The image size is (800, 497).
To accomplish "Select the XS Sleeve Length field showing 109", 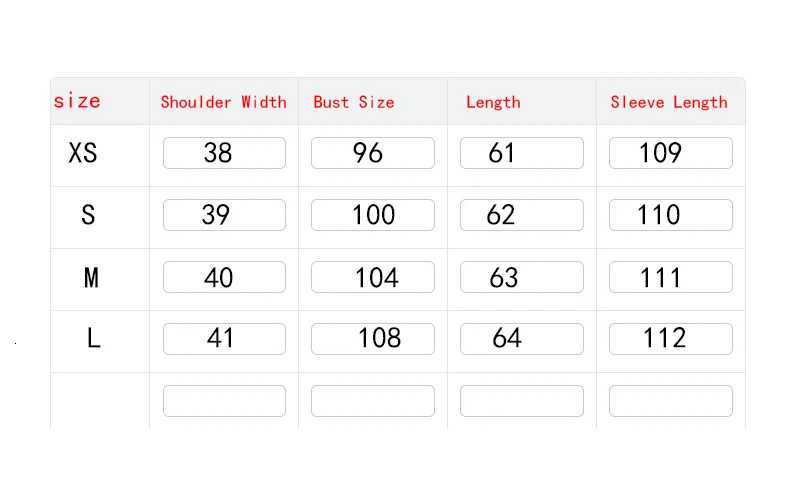I will [x=670, y=153].
